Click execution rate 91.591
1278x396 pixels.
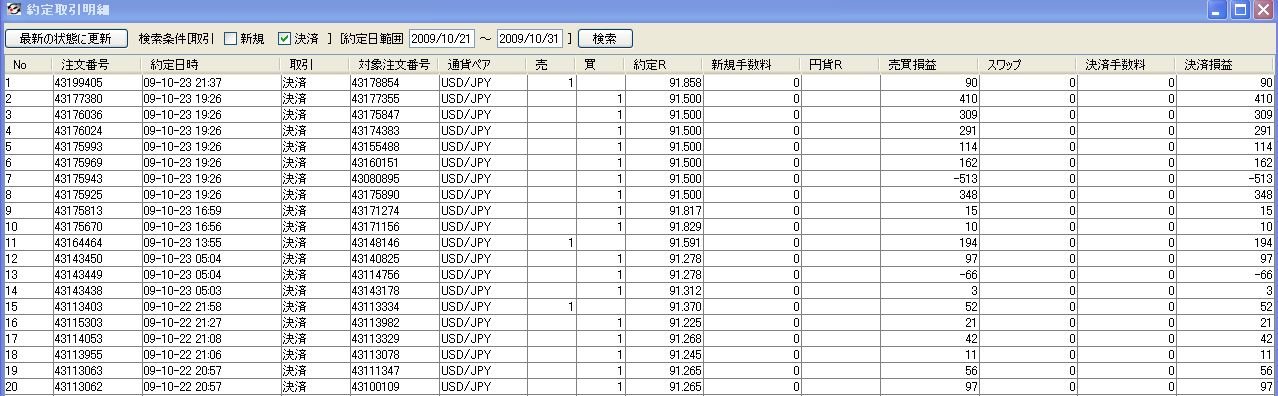(685, 243)
